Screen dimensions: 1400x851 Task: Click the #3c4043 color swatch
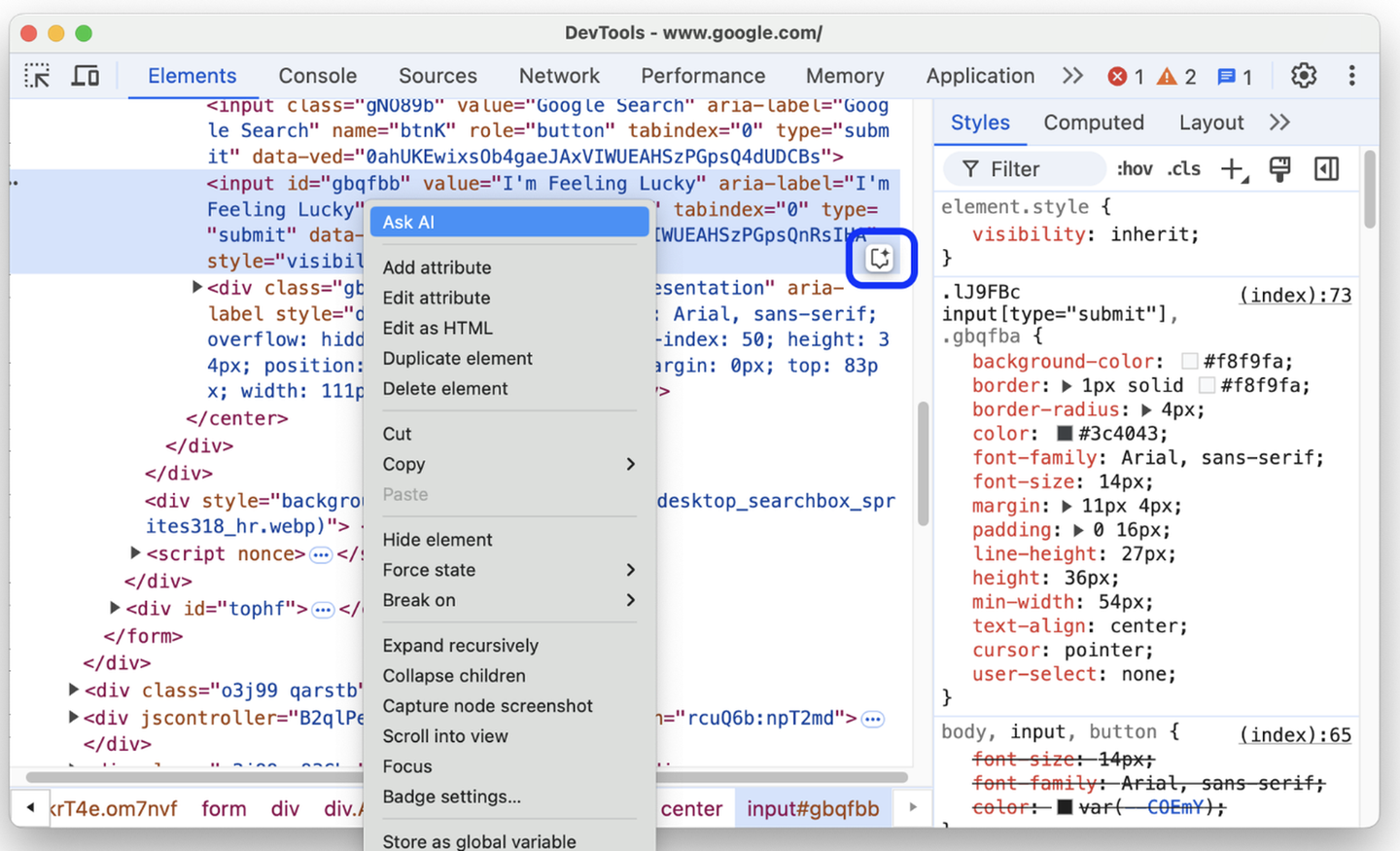(x=1065, y=434)
